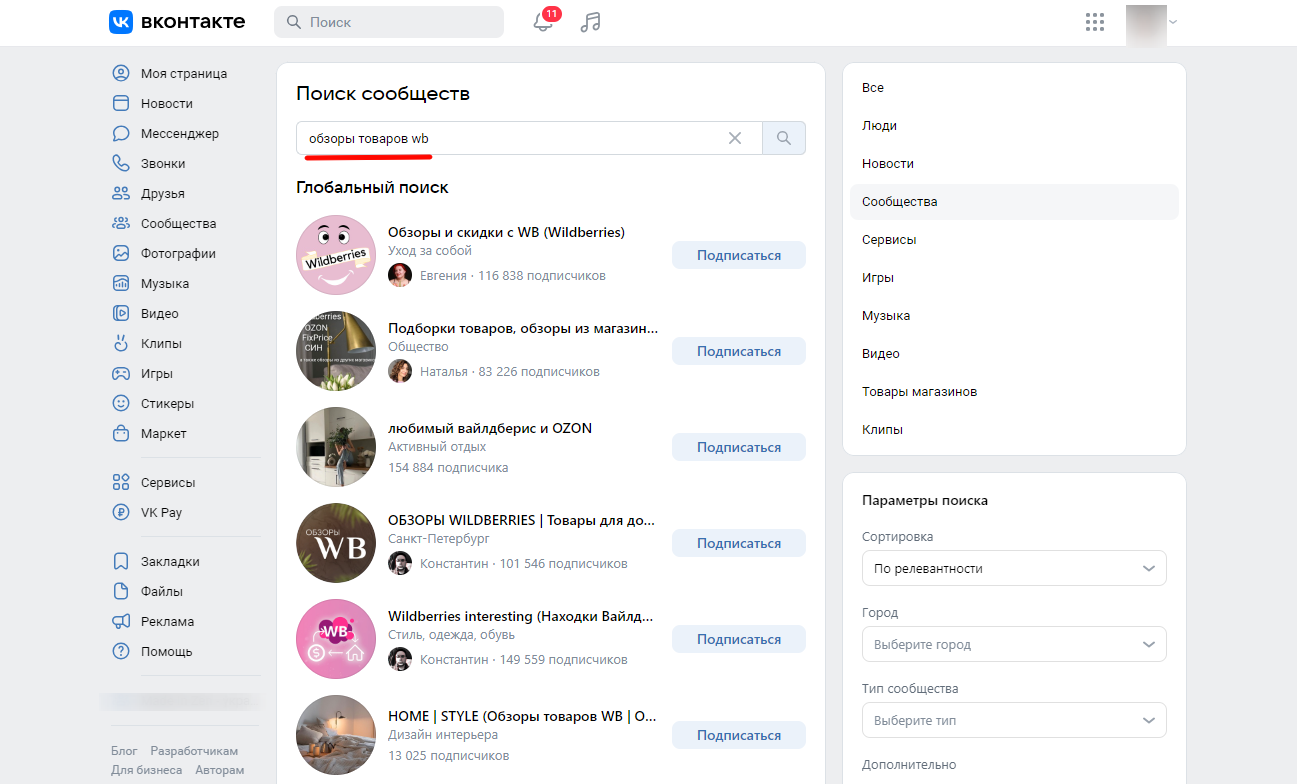Click the Друзья people icon
The height and width of the screenshot is (784, 1297).
coord(121,193)
